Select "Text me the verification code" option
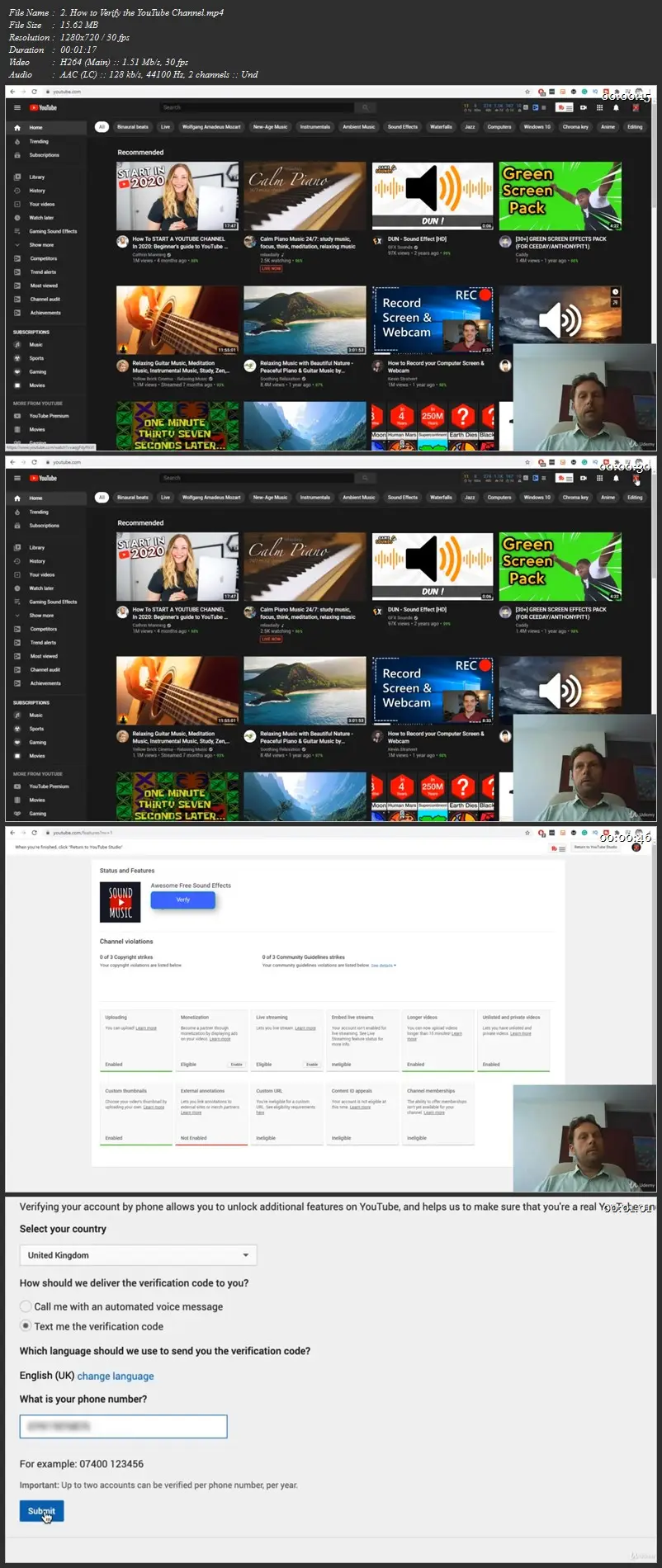Viewport: 662px width, 1568px height. [26, 1326]
